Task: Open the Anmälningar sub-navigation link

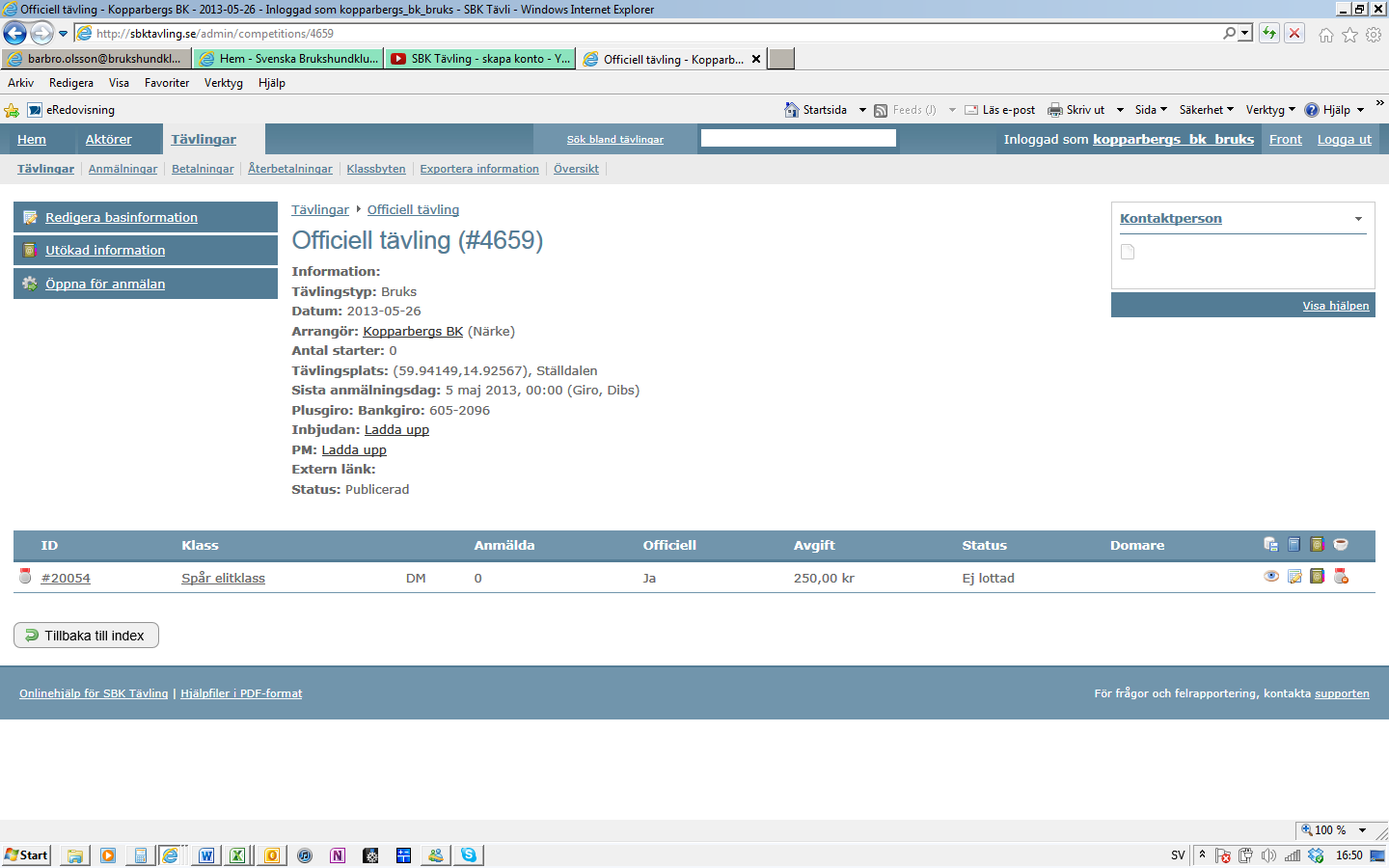Action: (x=123, y=169)
